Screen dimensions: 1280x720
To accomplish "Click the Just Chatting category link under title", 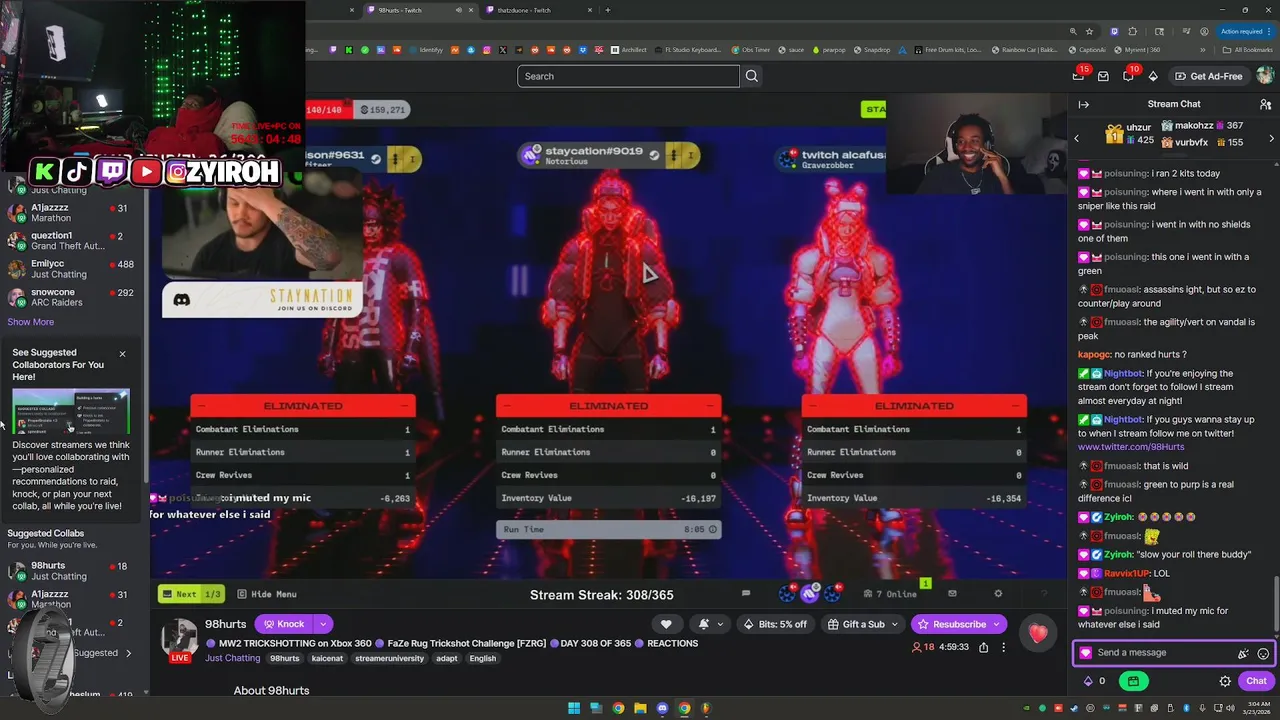I will 232,658.
